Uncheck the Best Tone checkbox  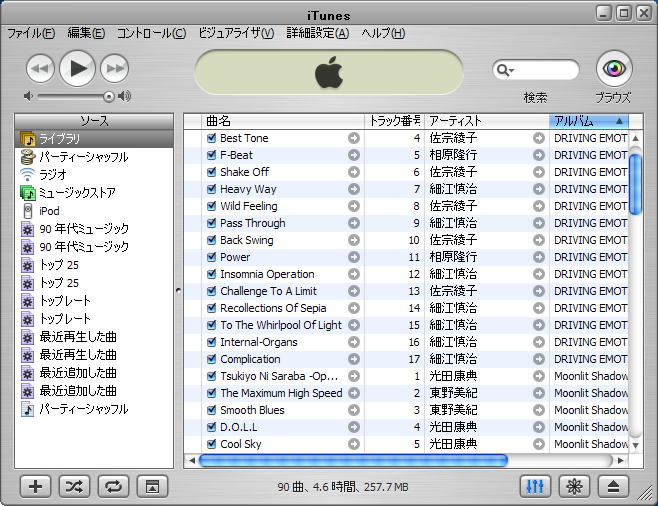[x=212, y=138]
